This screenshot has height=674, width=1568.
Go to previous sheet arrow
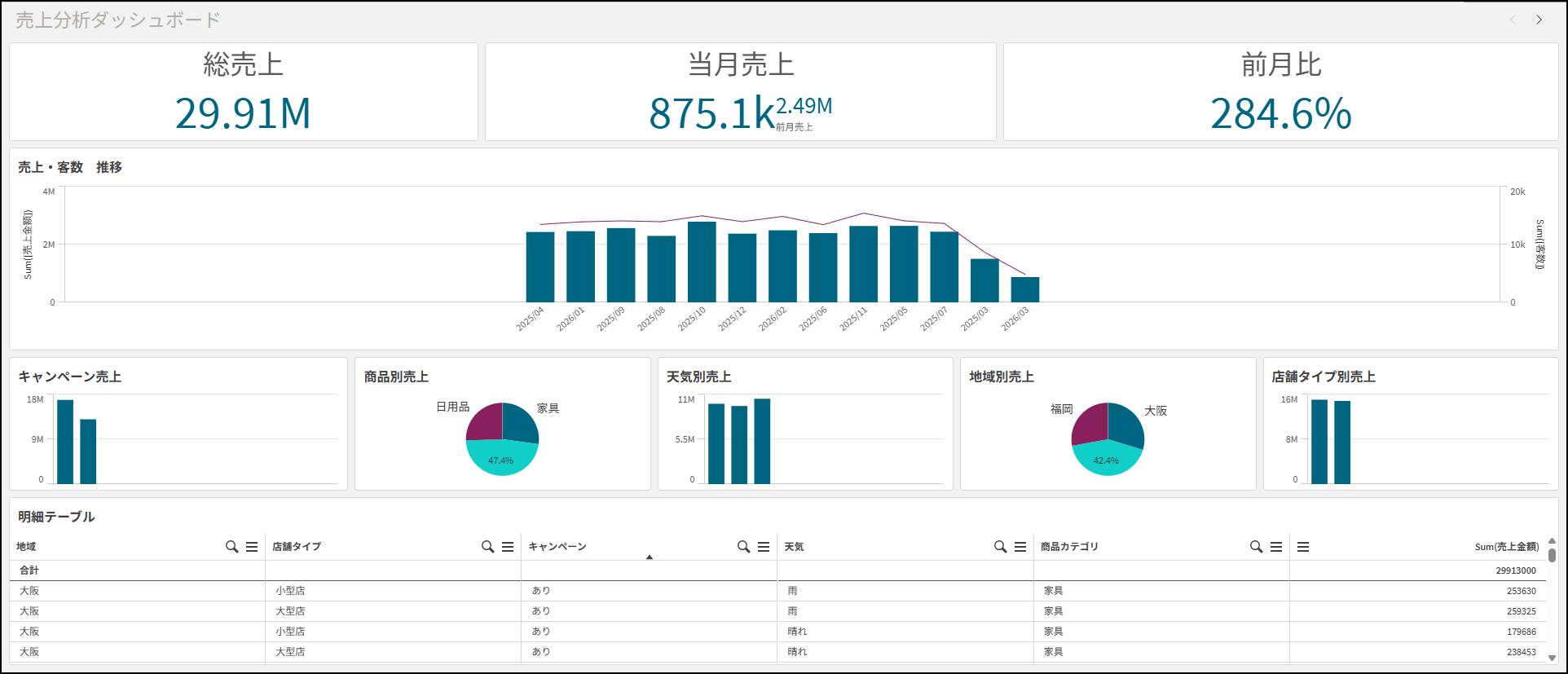pos(1513,20)
